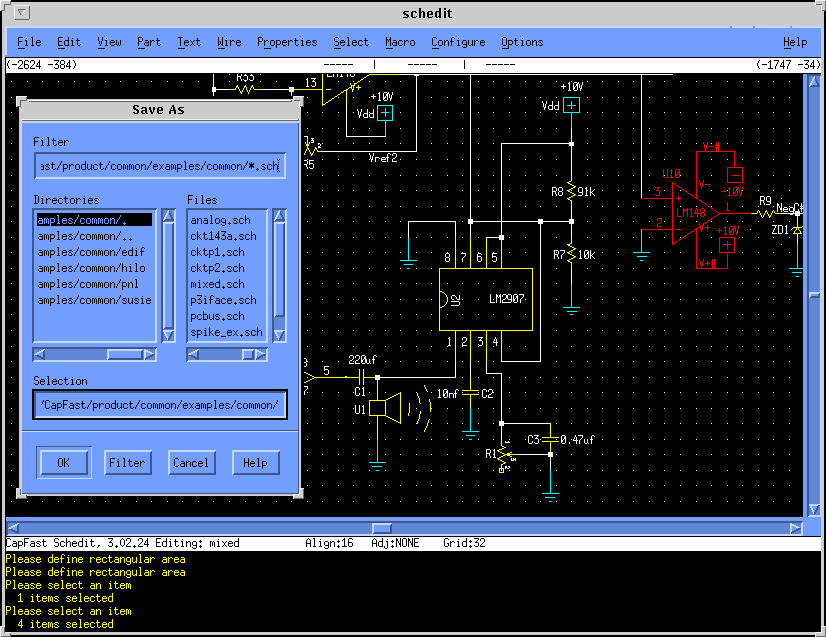
Task: Open the Options menu
Action: (522, 42)
